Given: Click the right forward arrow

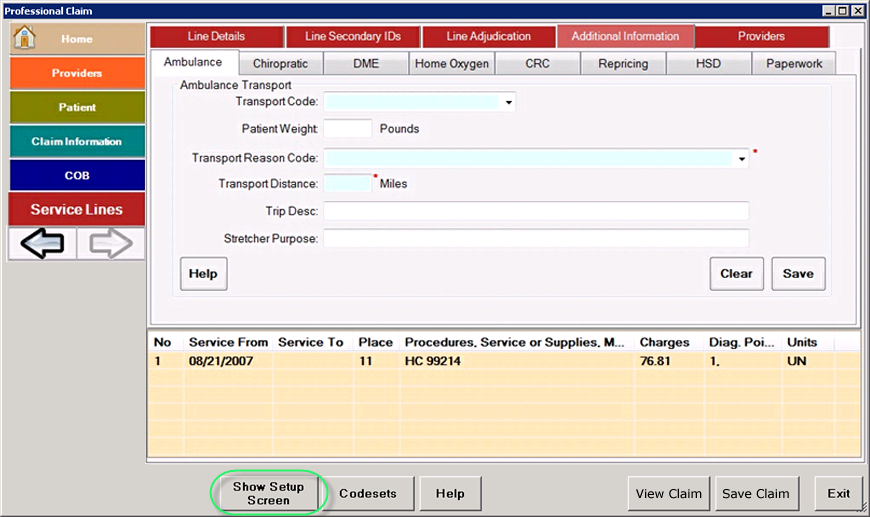Looking at the screenshot, I should 111,244.
